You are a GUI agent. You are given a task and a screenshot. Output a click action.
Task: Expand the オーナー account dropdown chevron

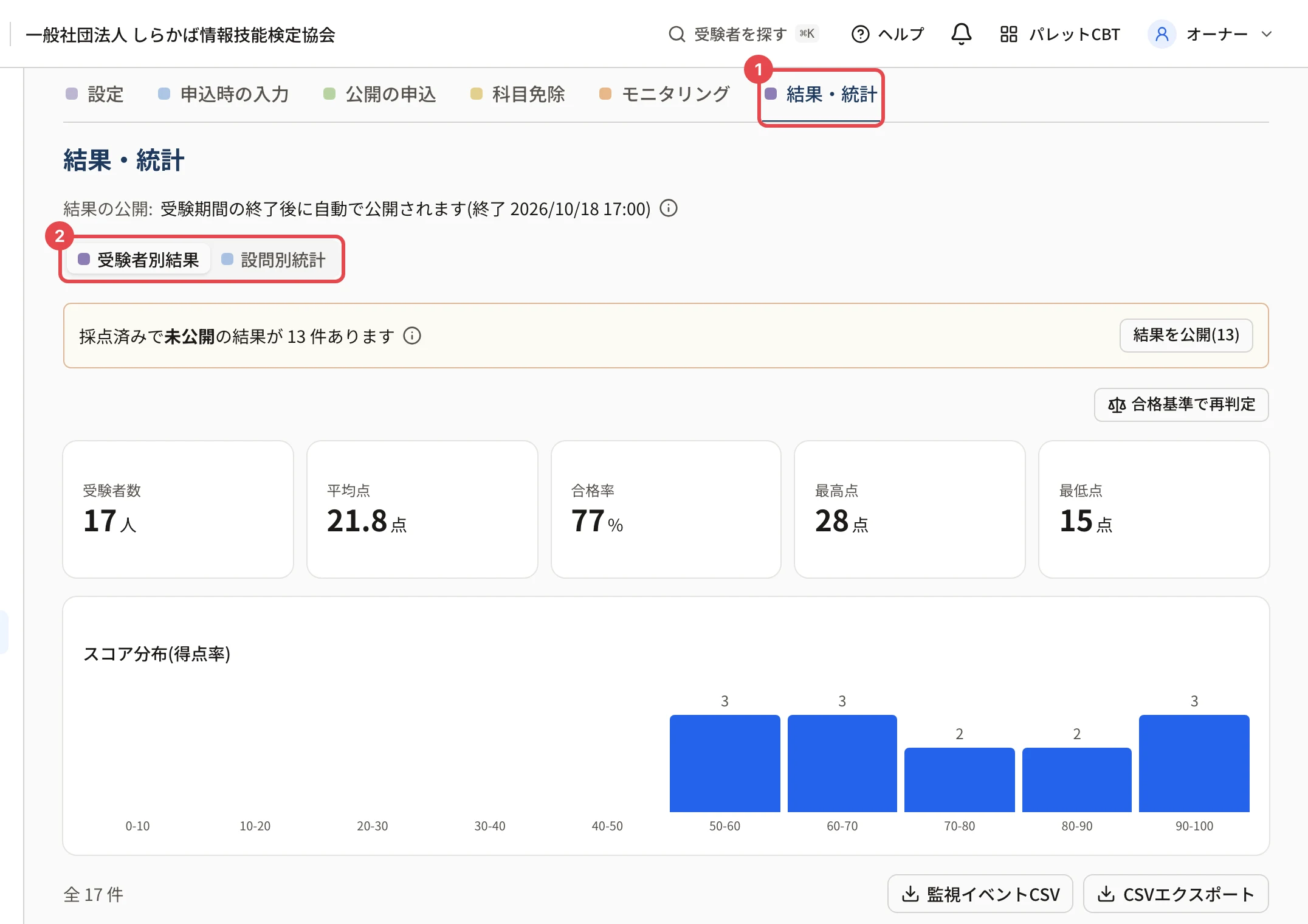point(1267,34)
